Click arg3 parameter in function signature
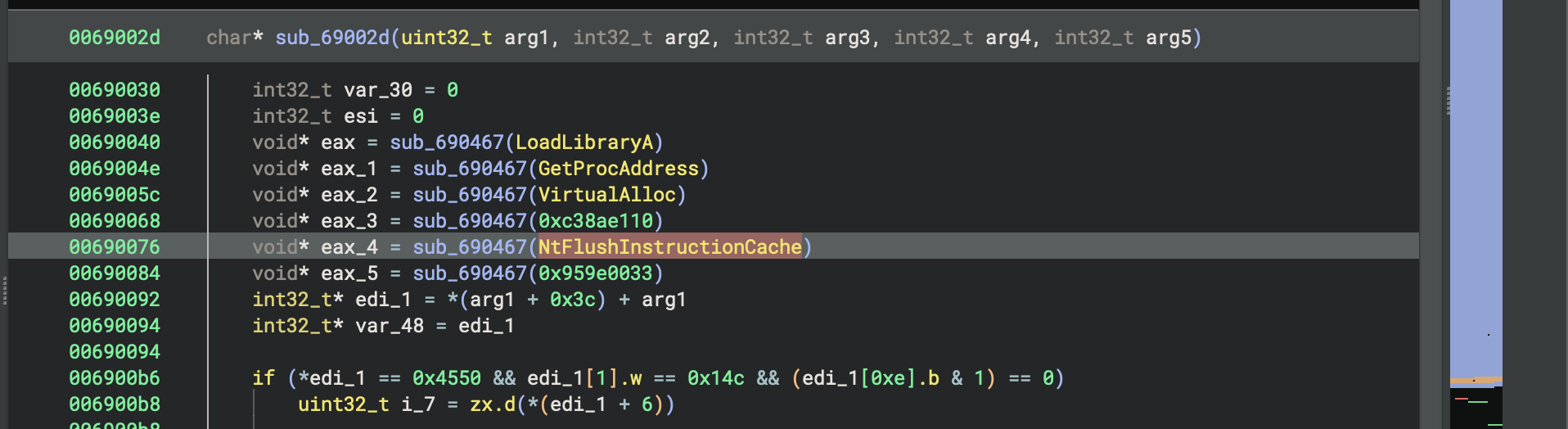Viewport: 1568px width, 429px height. [847, 38]
